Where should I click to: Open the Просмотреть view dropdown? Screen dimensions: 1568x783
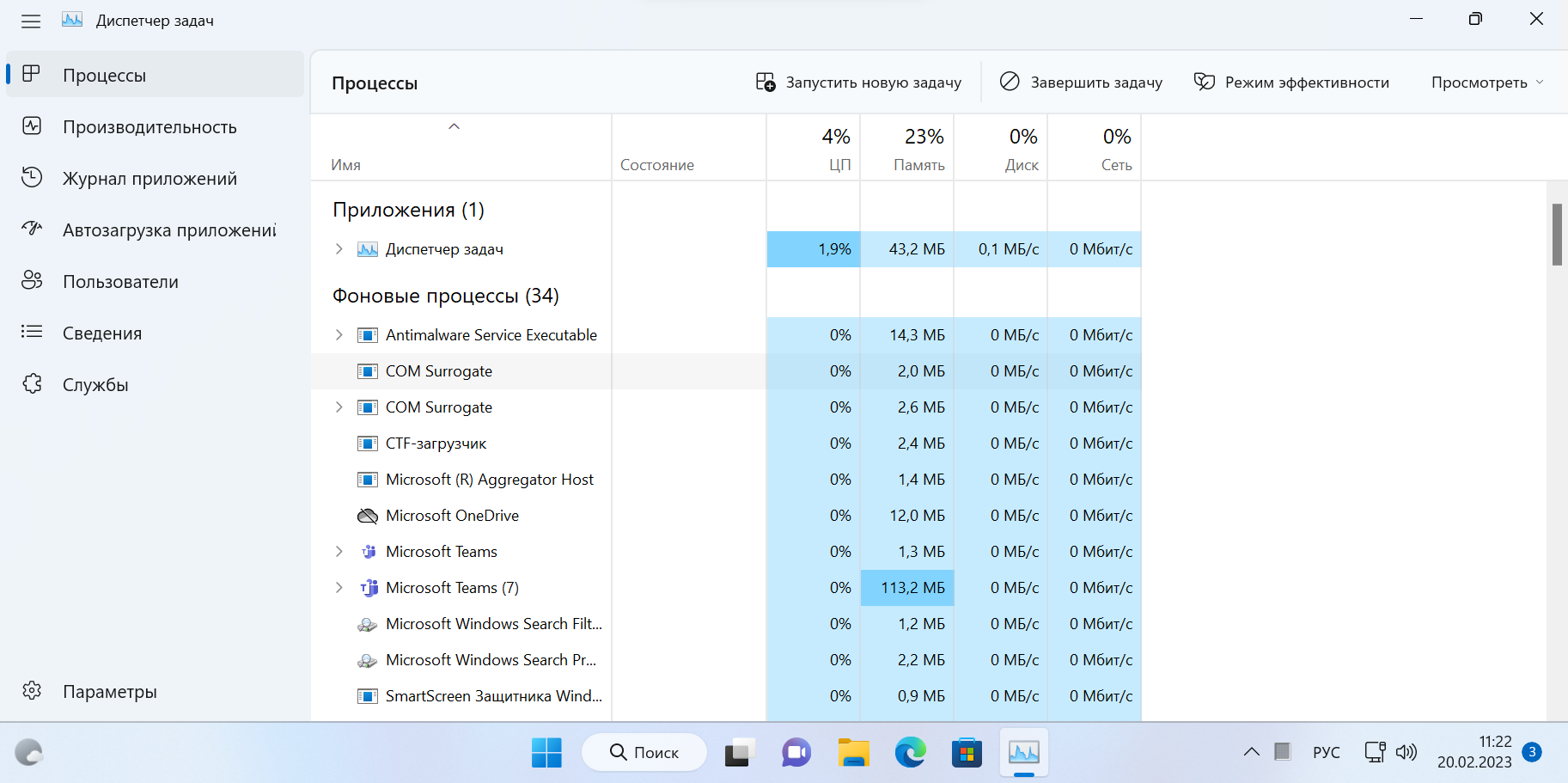tap(1486, 83)
